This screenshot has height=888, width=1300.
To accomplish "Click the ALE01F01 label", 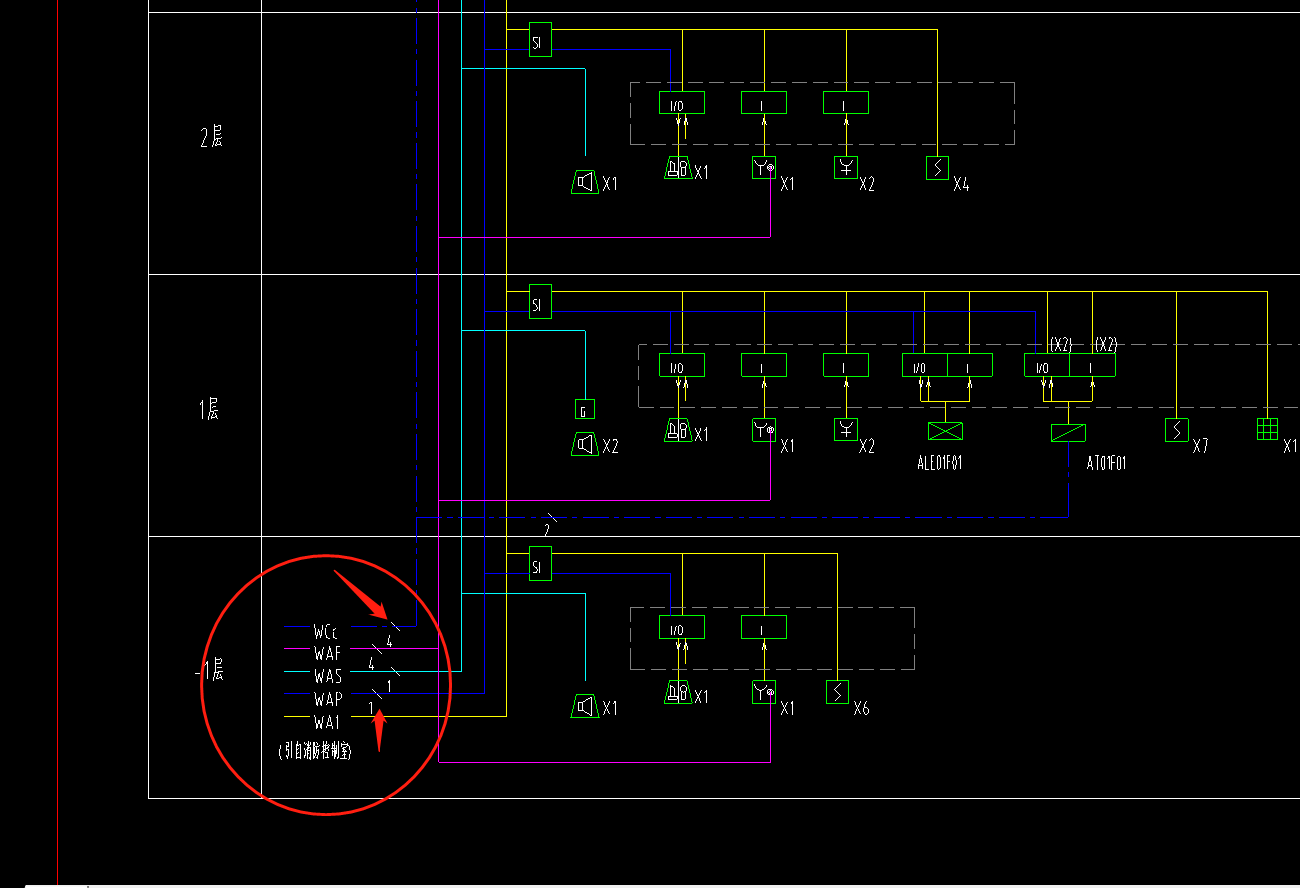I will click(x=940, y=464).
